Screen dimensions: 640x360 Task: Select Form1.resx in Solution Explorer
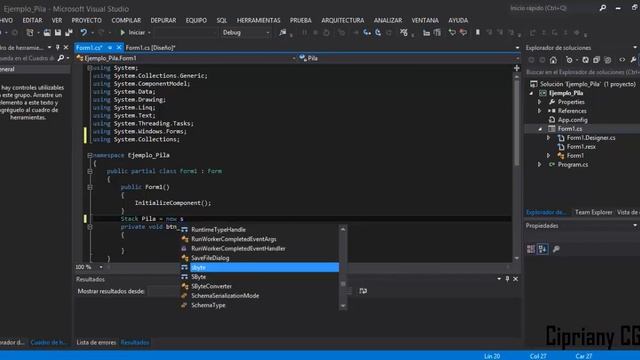pyautogui.click(x=581, y=147)
